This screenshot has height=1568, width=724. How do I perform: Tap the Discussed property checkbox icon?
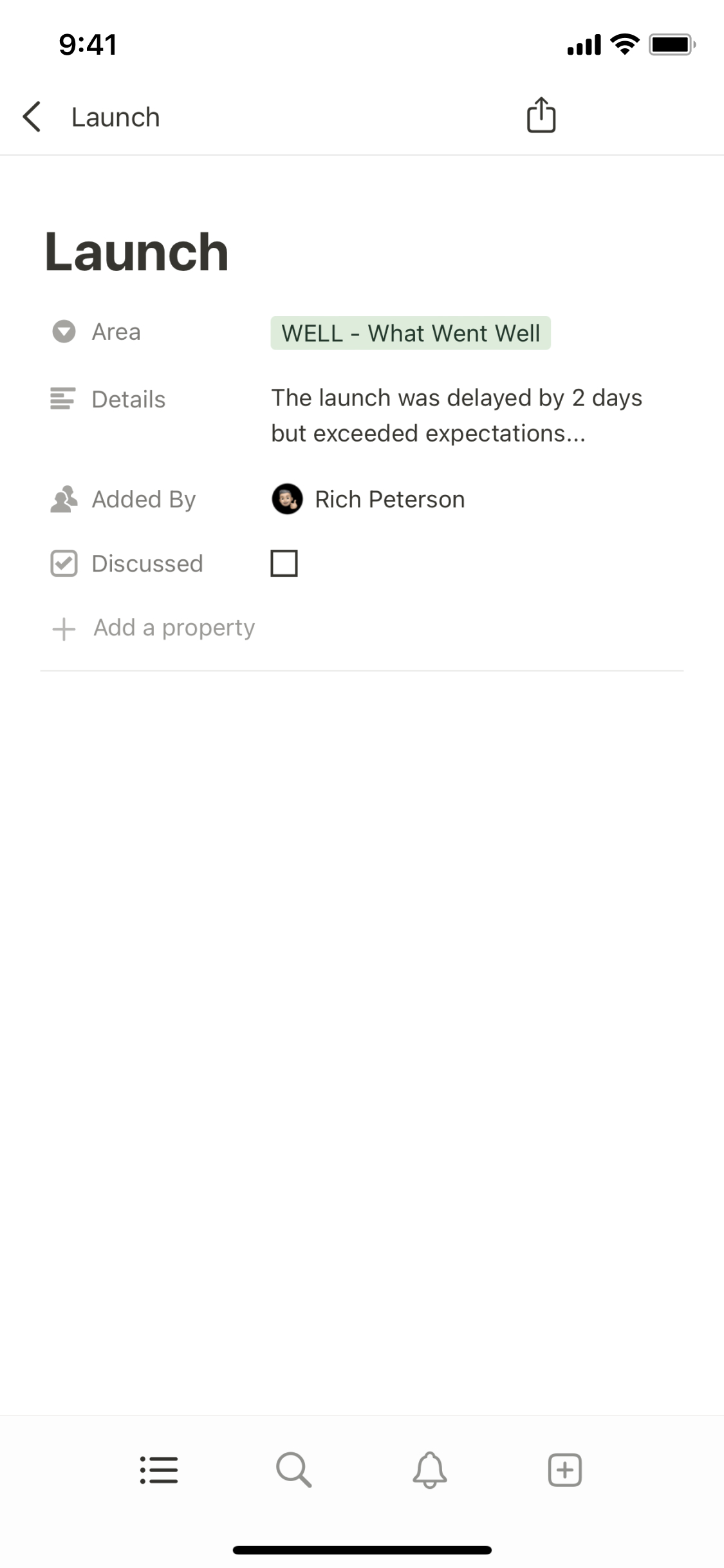(64, 563)
